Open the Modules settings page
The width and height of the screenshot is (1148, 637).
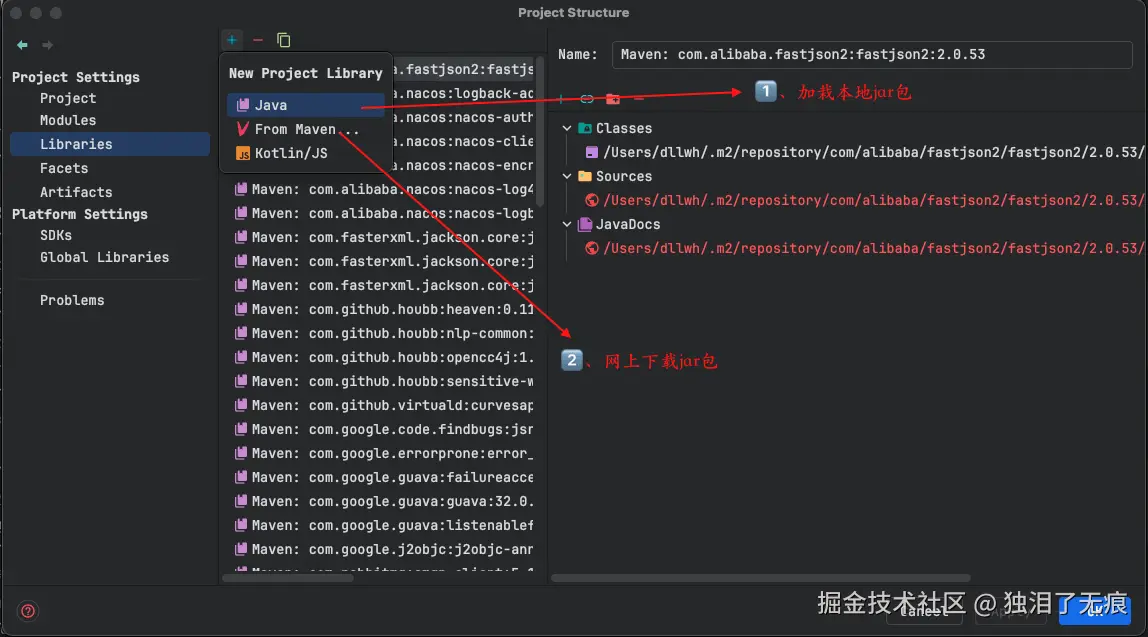pos(68,120)
